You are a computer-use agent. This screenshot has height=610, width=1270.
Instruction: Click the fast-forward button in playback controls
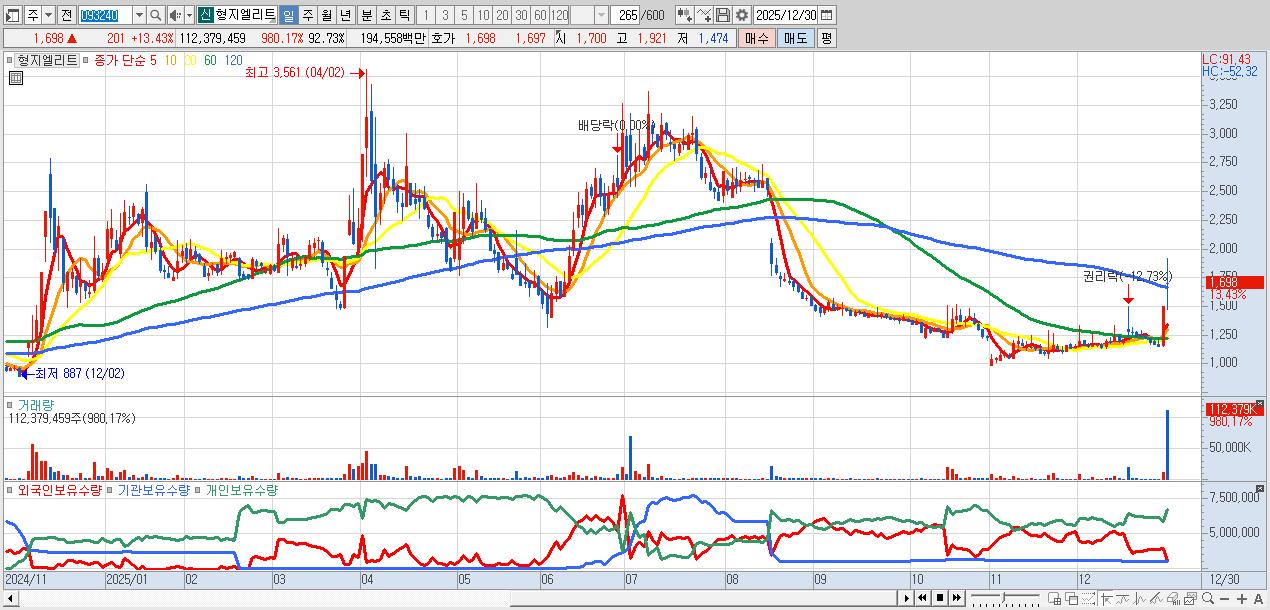(957, 598)
